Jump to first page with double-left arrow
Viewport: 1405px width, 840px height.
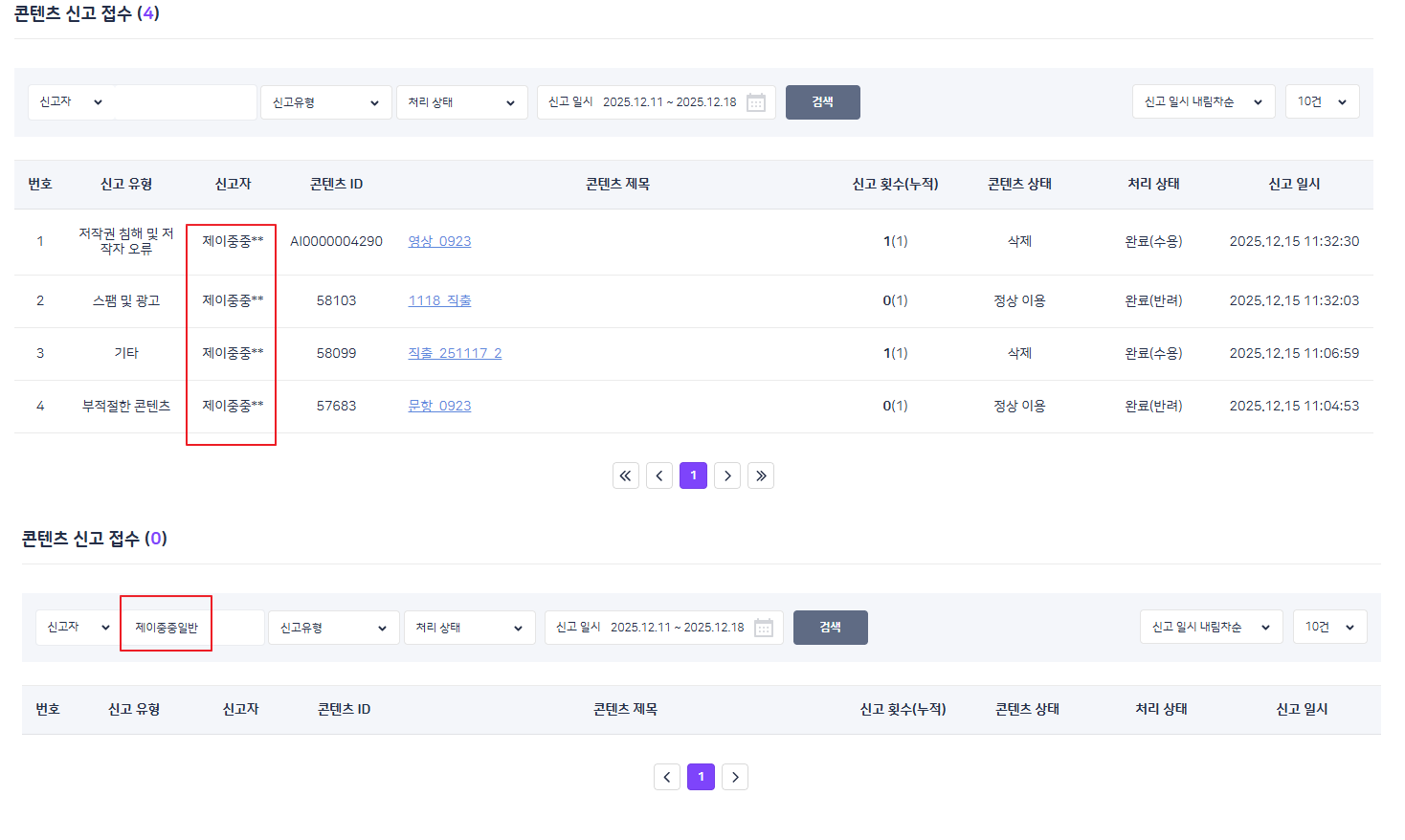point(626,475)
